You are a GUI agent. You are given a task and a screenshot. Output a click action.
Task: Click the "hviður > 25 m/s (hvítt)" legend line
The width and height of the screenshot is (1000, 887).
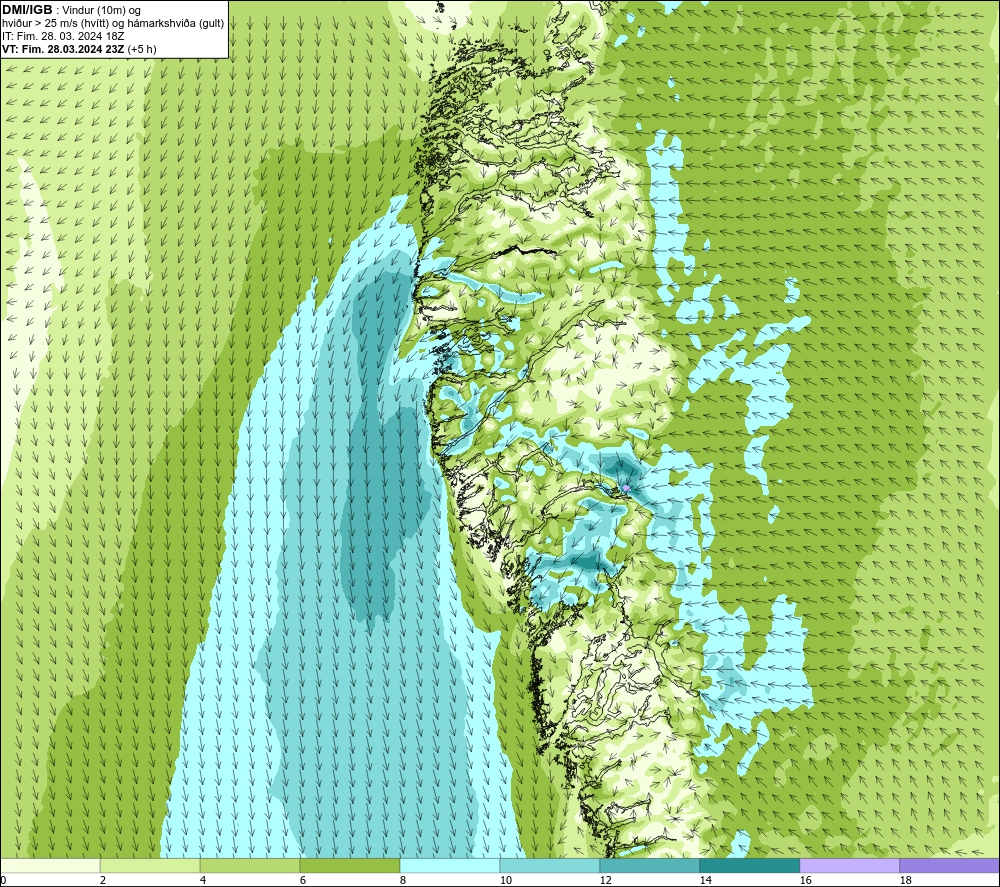pyautogui.click(x=113, y=23)
